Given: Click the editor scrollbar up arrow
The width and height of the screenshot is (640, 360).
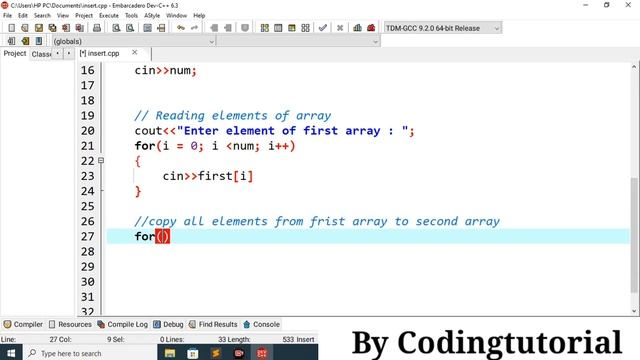Looking at the screenshot, I should click(634, 67).
